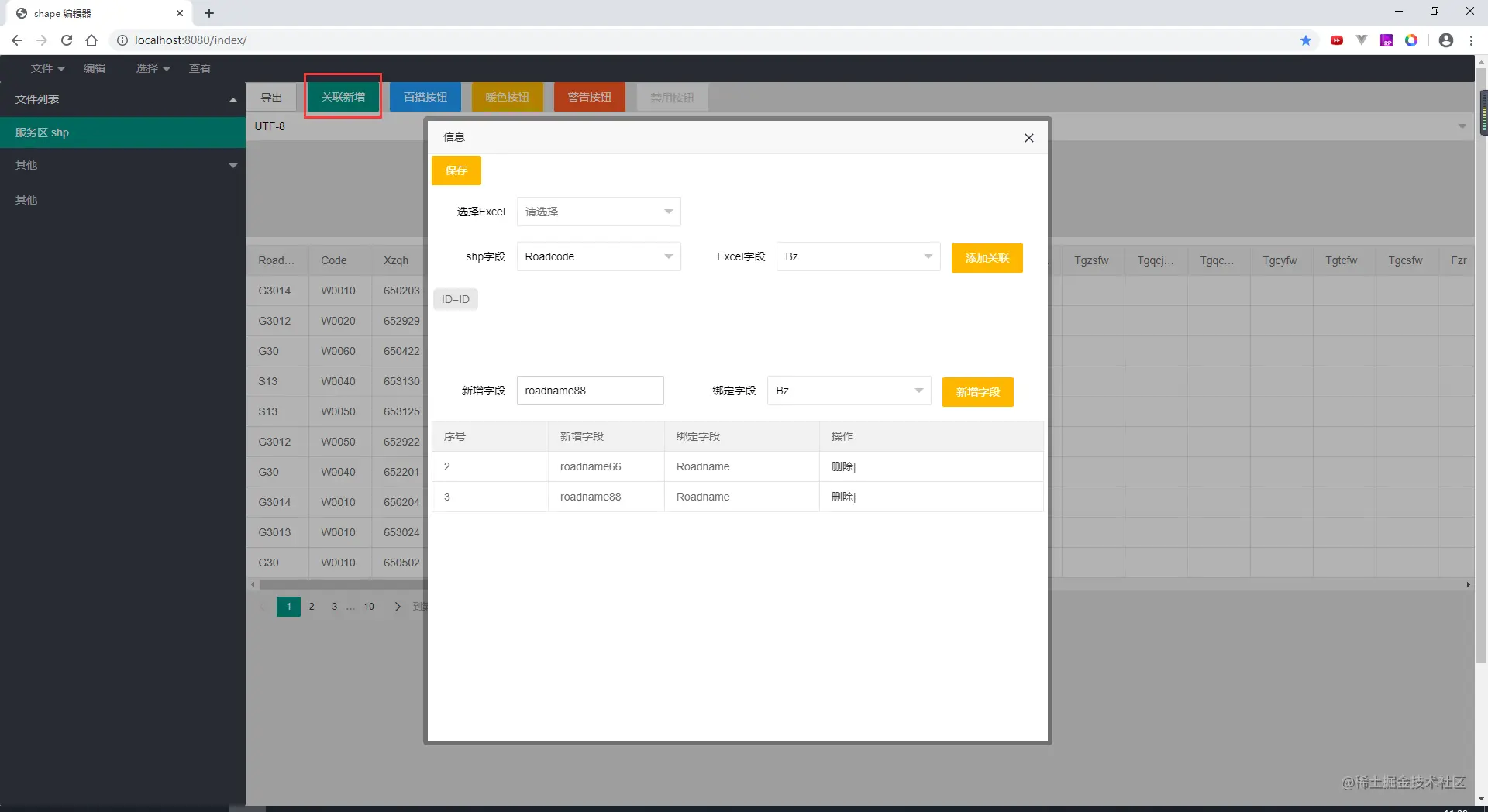
Task: Bookmark page with the star icon
Action: 1306,40
